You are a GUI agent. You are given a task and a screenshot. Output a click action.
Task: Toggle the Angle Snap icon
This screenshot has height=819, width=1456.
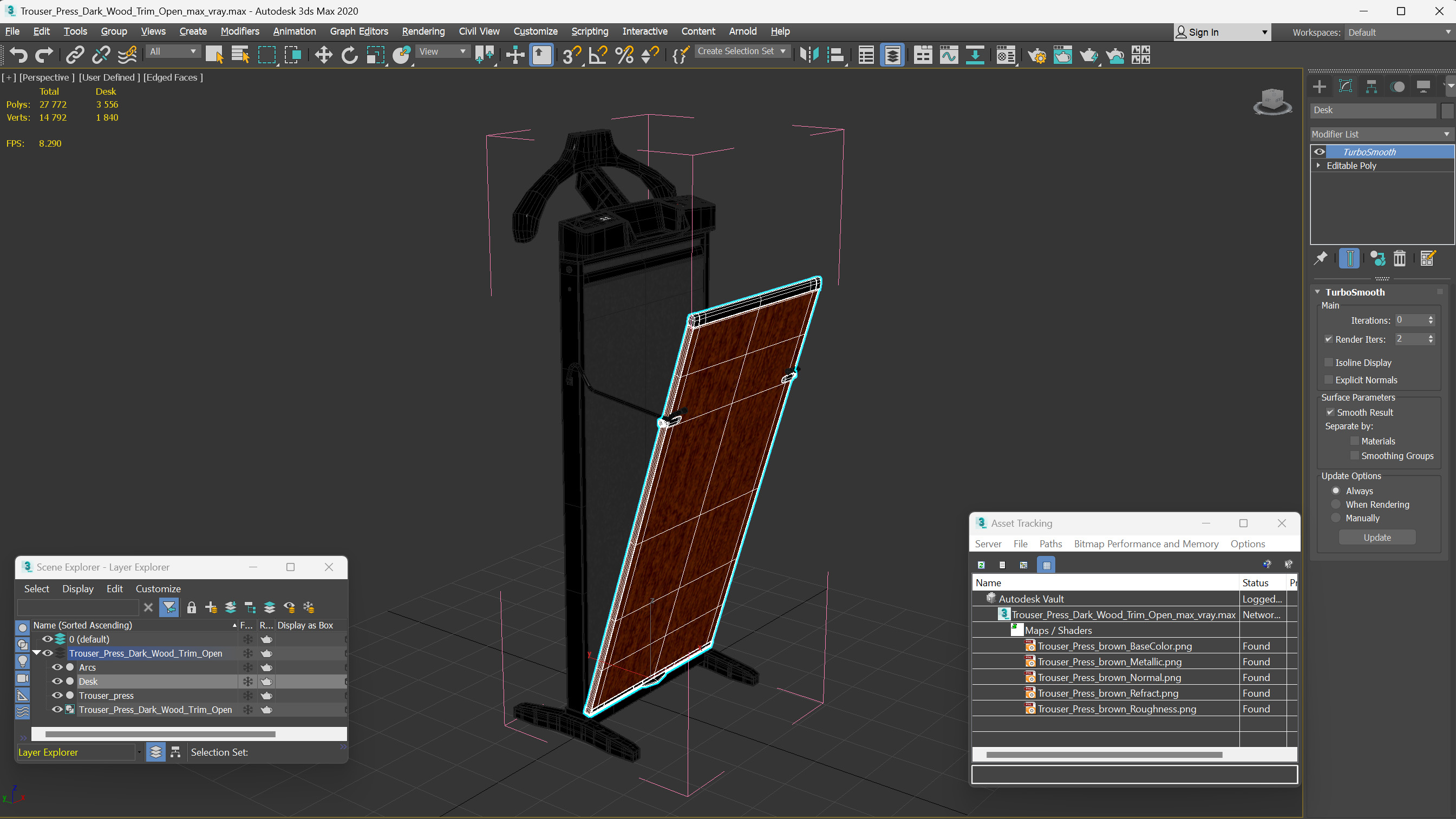click(x=598, y=55)
